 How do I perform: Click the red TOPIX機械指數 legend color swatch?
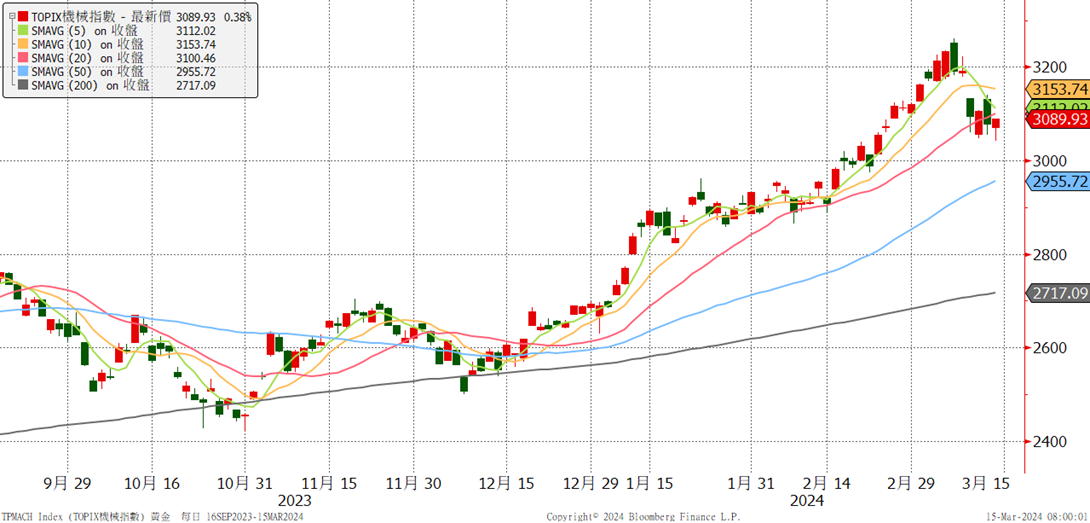[x=24, y=16]
